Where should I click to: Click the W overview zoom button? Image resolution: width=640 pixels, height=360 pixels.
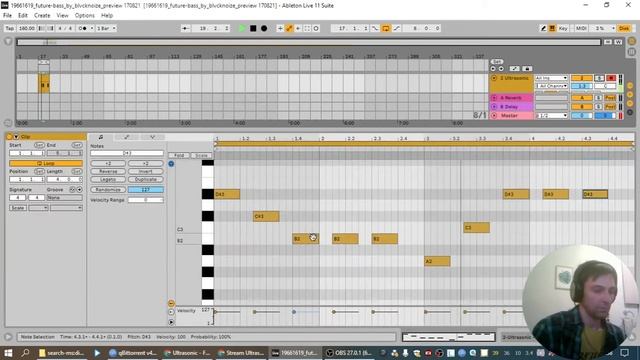point(618,42)
